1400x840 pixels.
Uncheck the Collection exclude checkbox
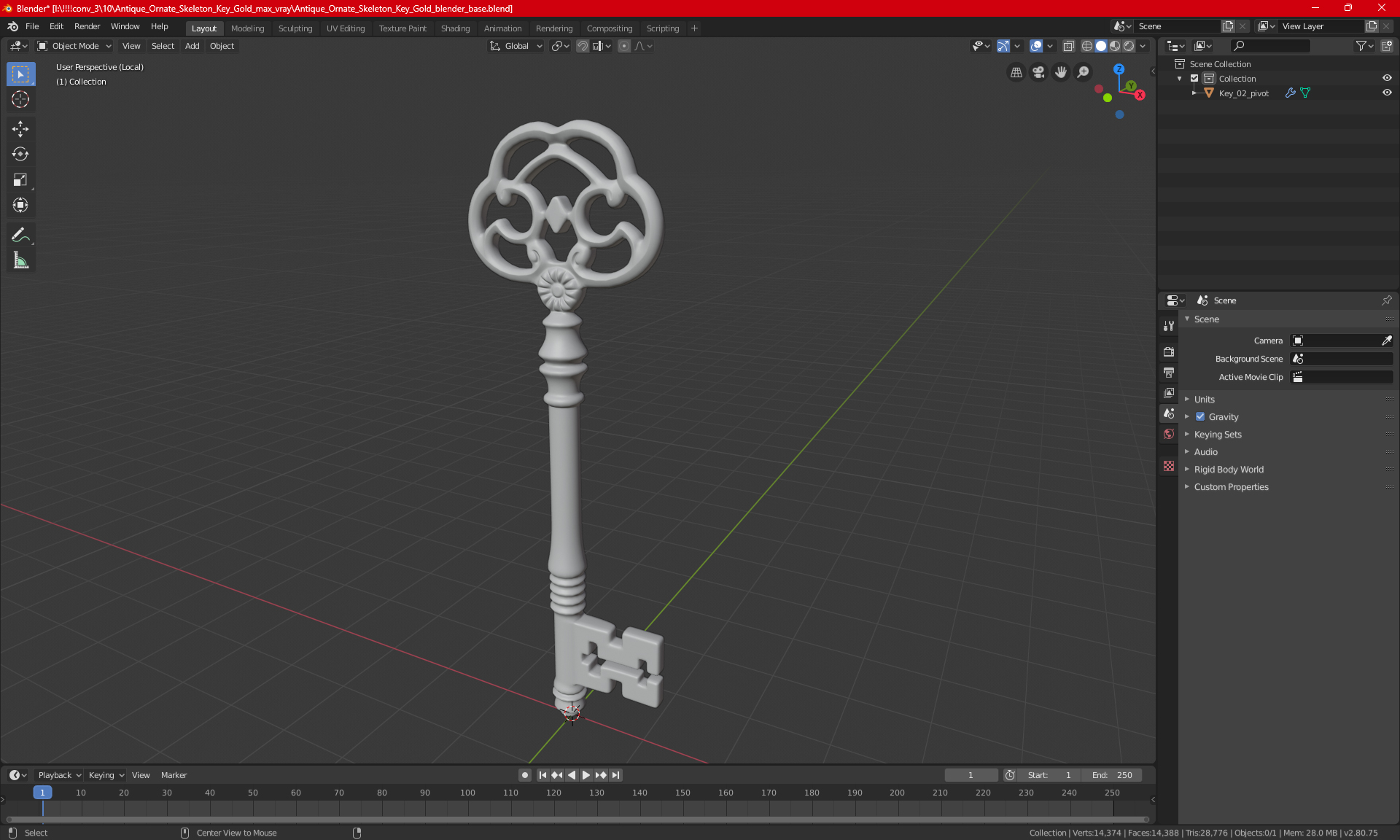pyautogui.click(x=1194, y=78)
